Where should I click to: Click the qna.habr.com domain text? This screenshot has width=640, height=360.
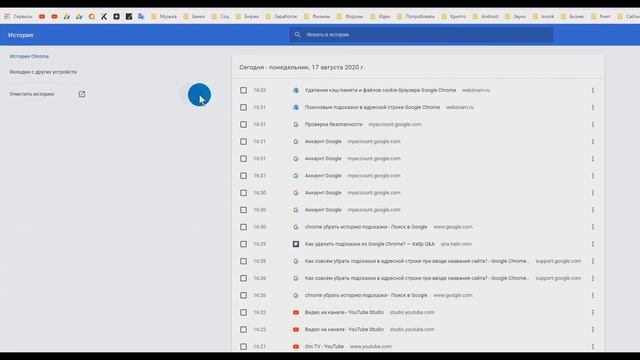pyautogui.click(x=456, y=244)
